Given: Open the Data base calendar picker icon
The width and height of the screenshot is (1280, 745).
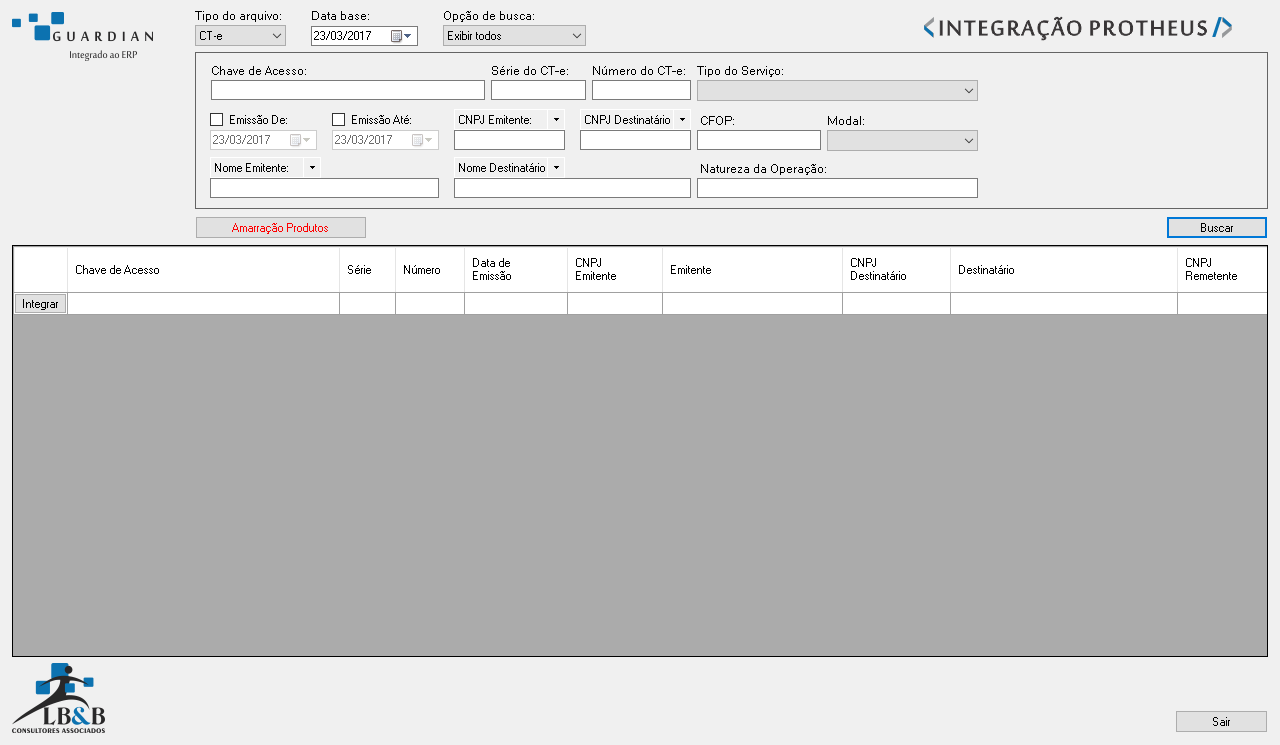Looking at the screenshot, I should click(401, 36).
